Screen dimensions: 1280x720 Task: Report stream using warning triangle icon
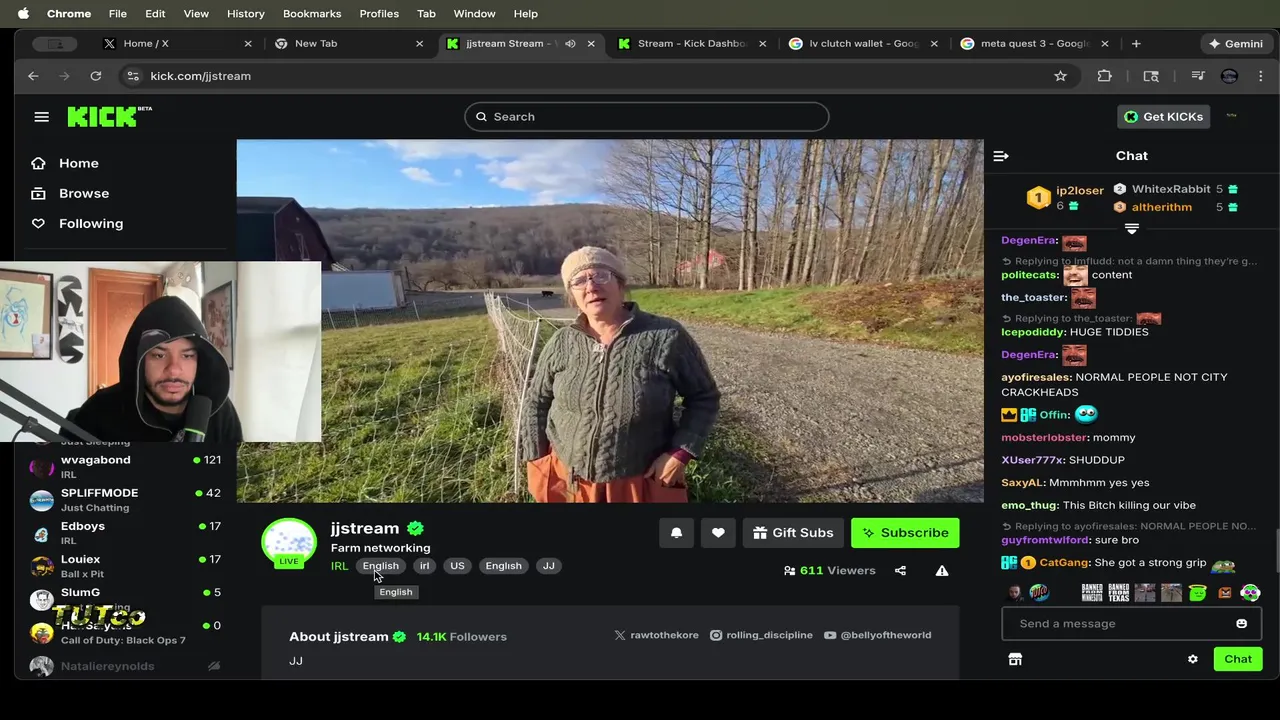941,571
